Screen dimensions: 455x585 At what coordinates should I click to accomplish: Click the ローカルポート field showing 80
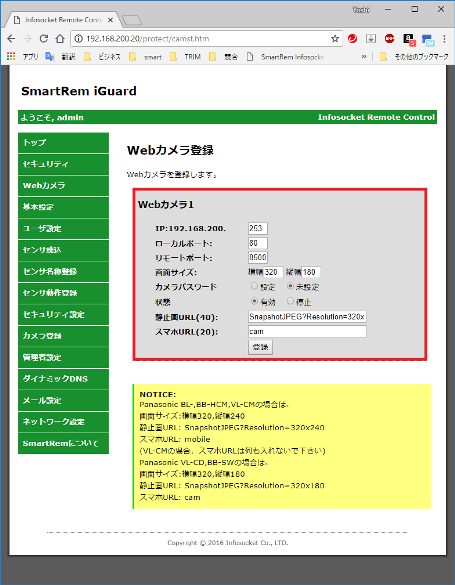click(x=258, y=243)
